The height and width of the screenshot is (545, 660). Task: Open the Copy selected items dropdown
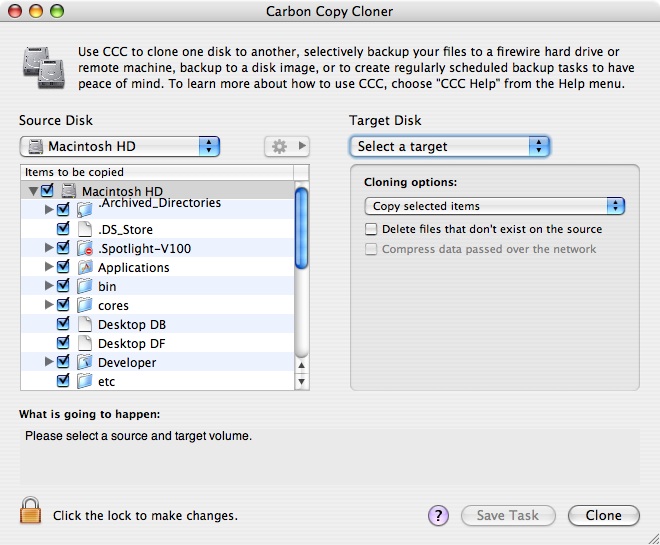[x=494, y=206]
